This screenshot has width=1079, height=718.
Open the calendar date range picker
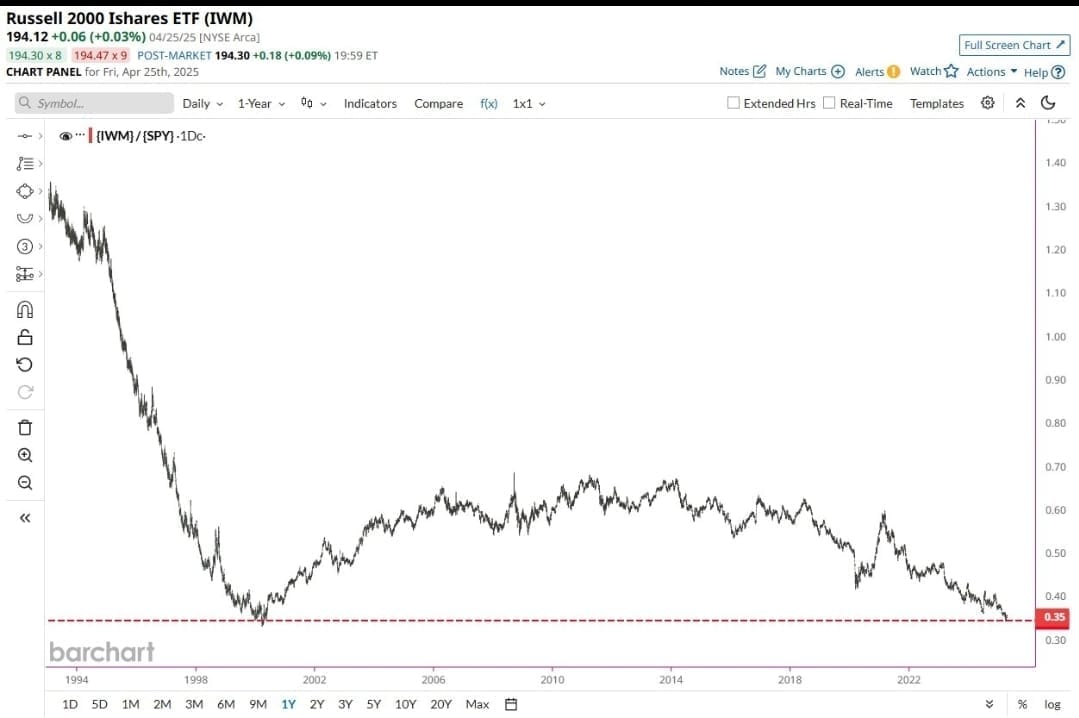click(x=510, y=704)
